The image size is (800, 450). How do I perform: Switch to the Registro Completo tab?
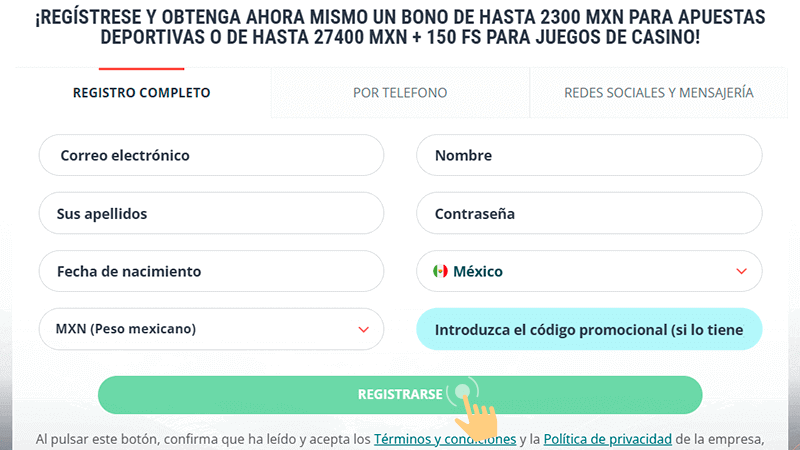pos(142,93)
